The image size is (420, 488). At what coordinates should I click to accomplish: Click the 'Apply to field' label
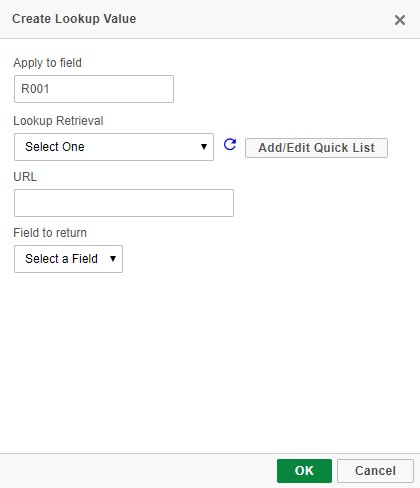click(47, 63)
